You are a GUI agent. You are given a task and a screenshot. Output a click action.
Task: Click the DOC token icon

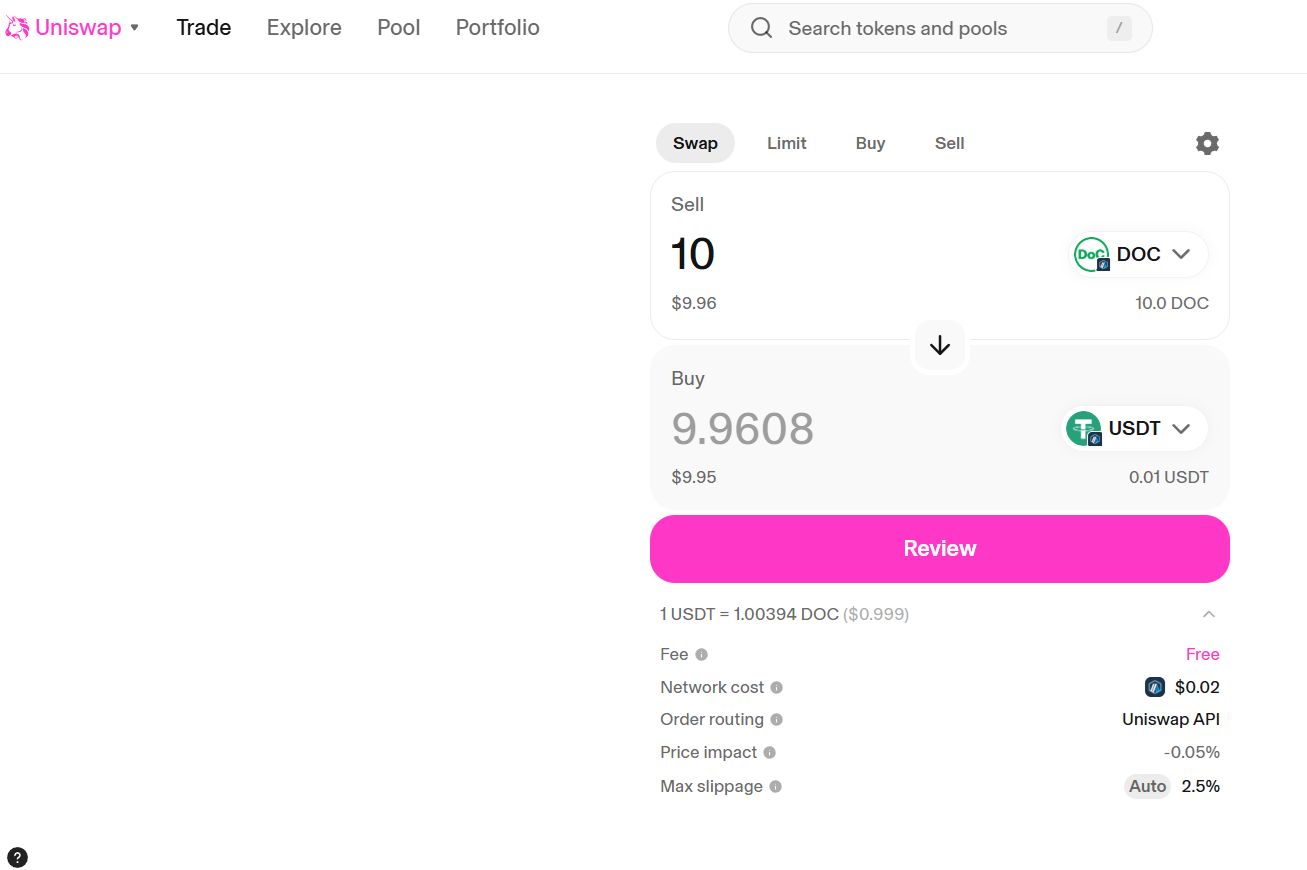[1091, 254]
